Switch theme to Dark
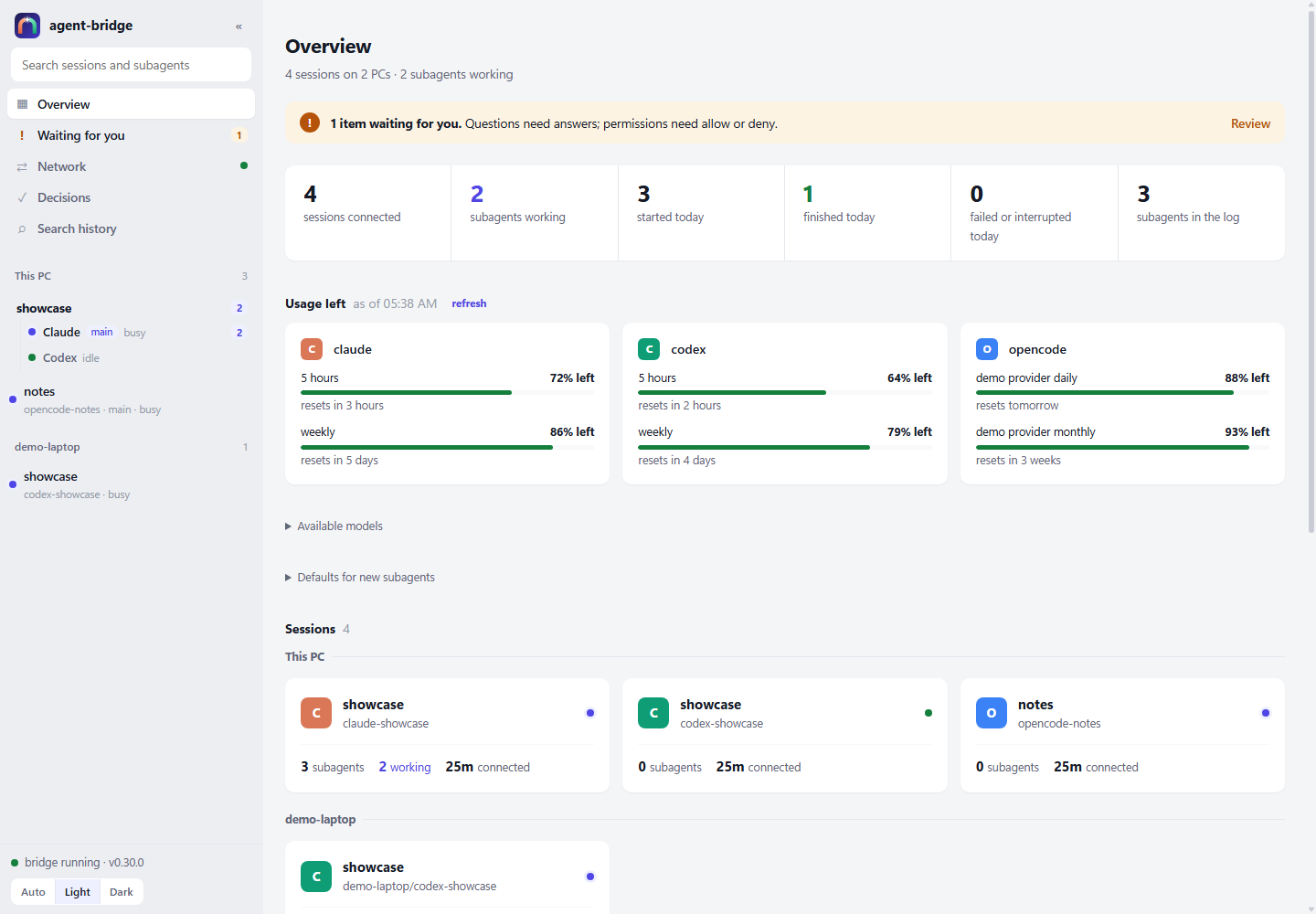 122,892
